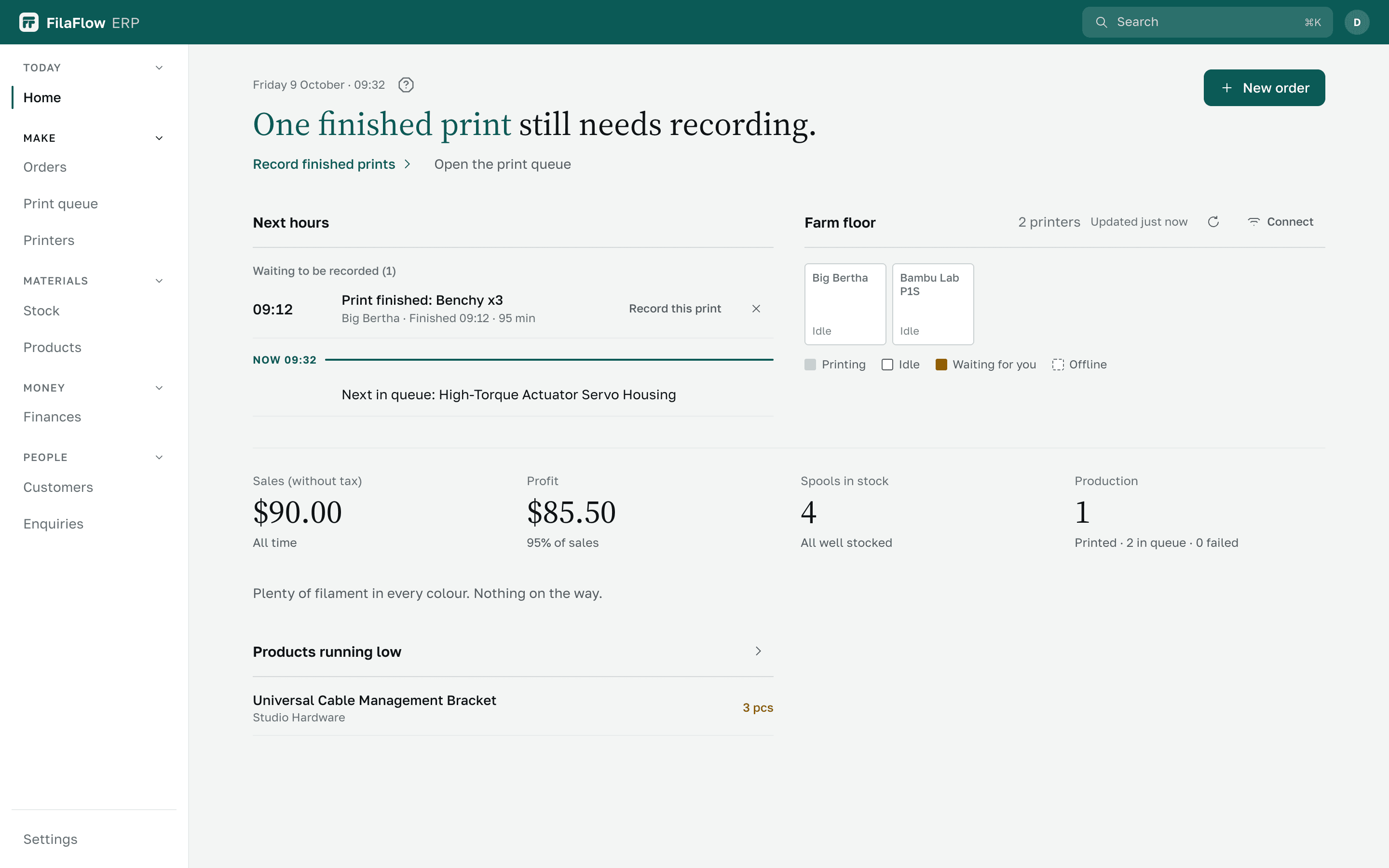Click Open the print queue link

tap(502, 164)
